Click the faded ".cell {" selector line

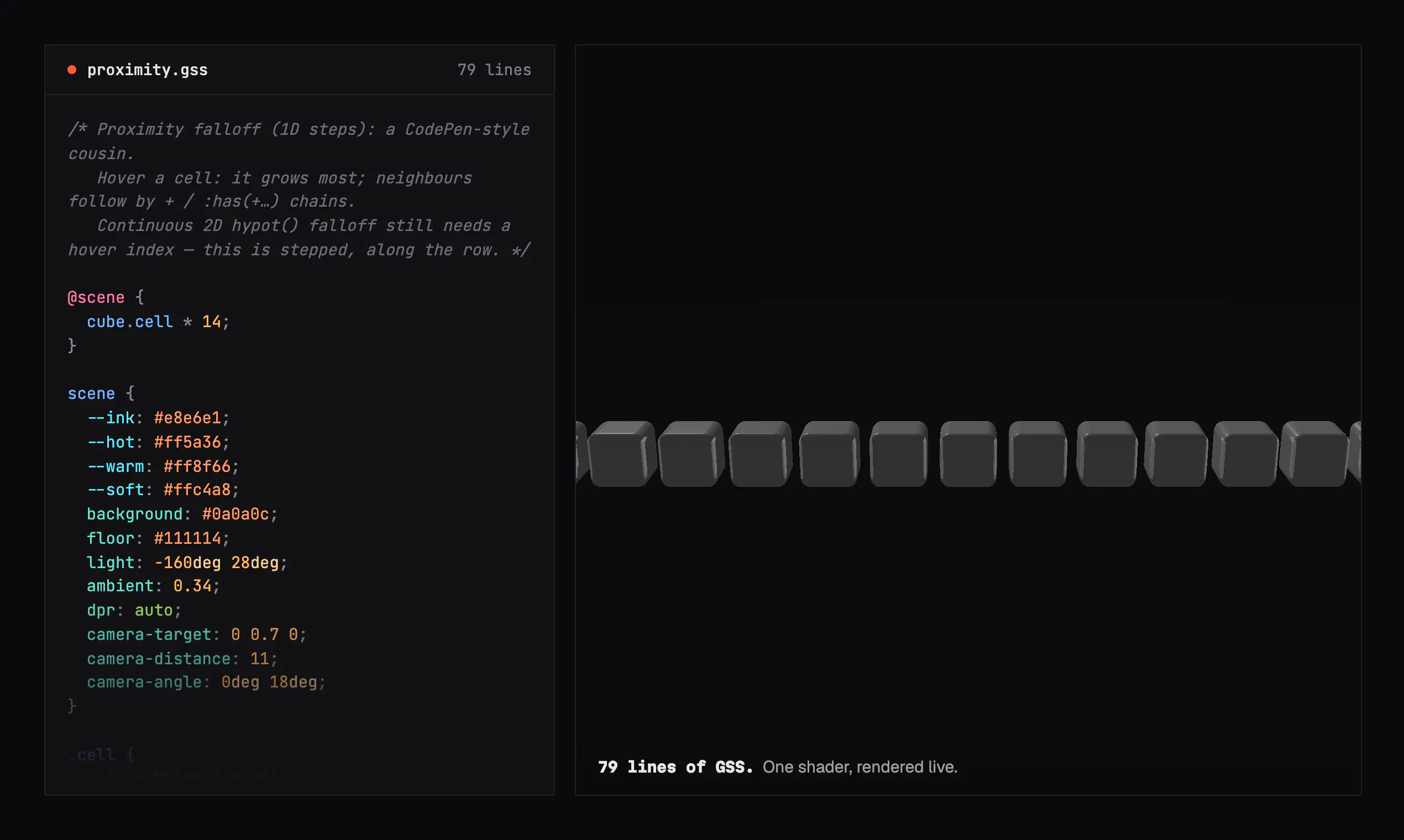[101, 754]
